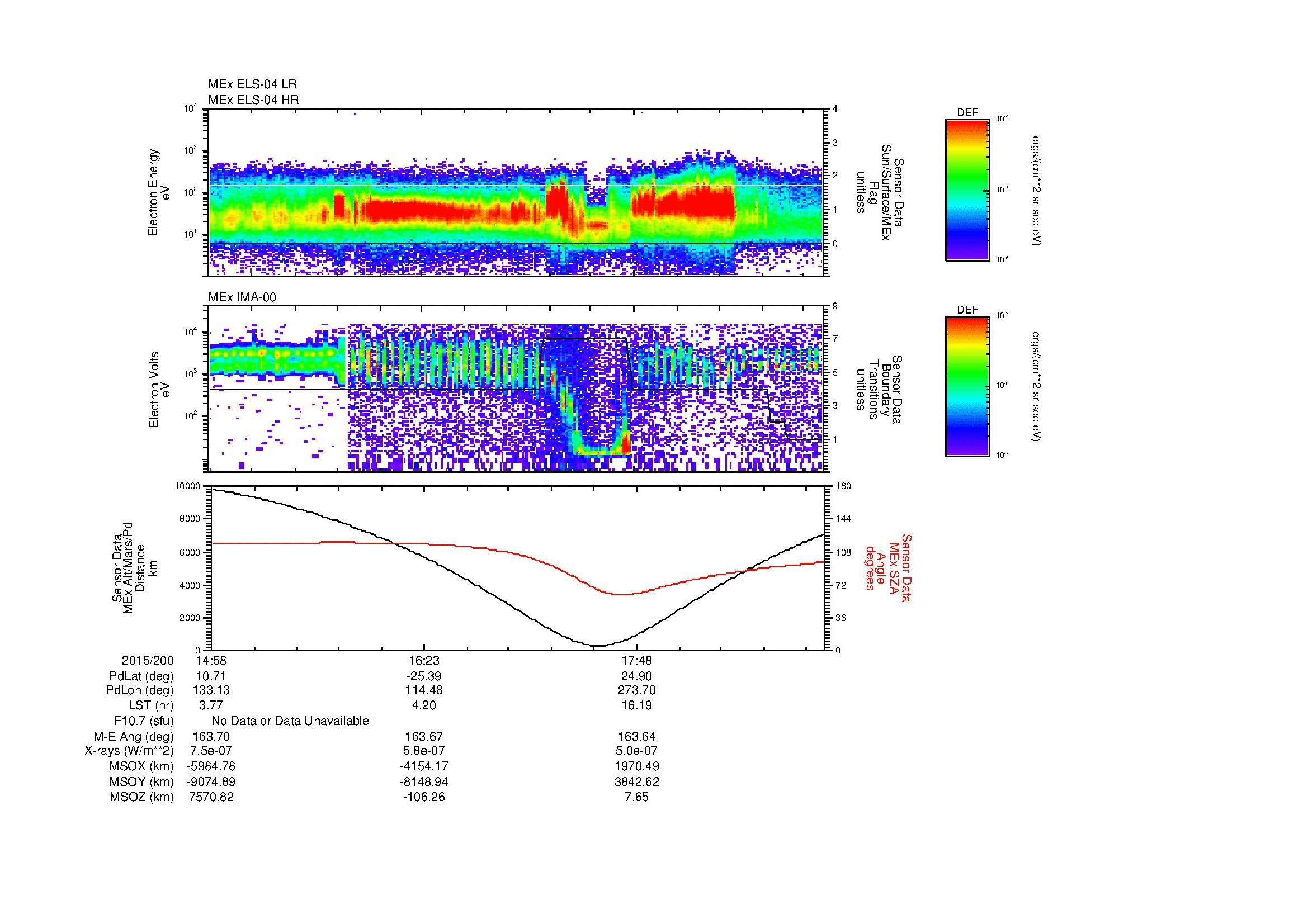
Task: Click the LST value '16.19'
Action: (637, 706)
